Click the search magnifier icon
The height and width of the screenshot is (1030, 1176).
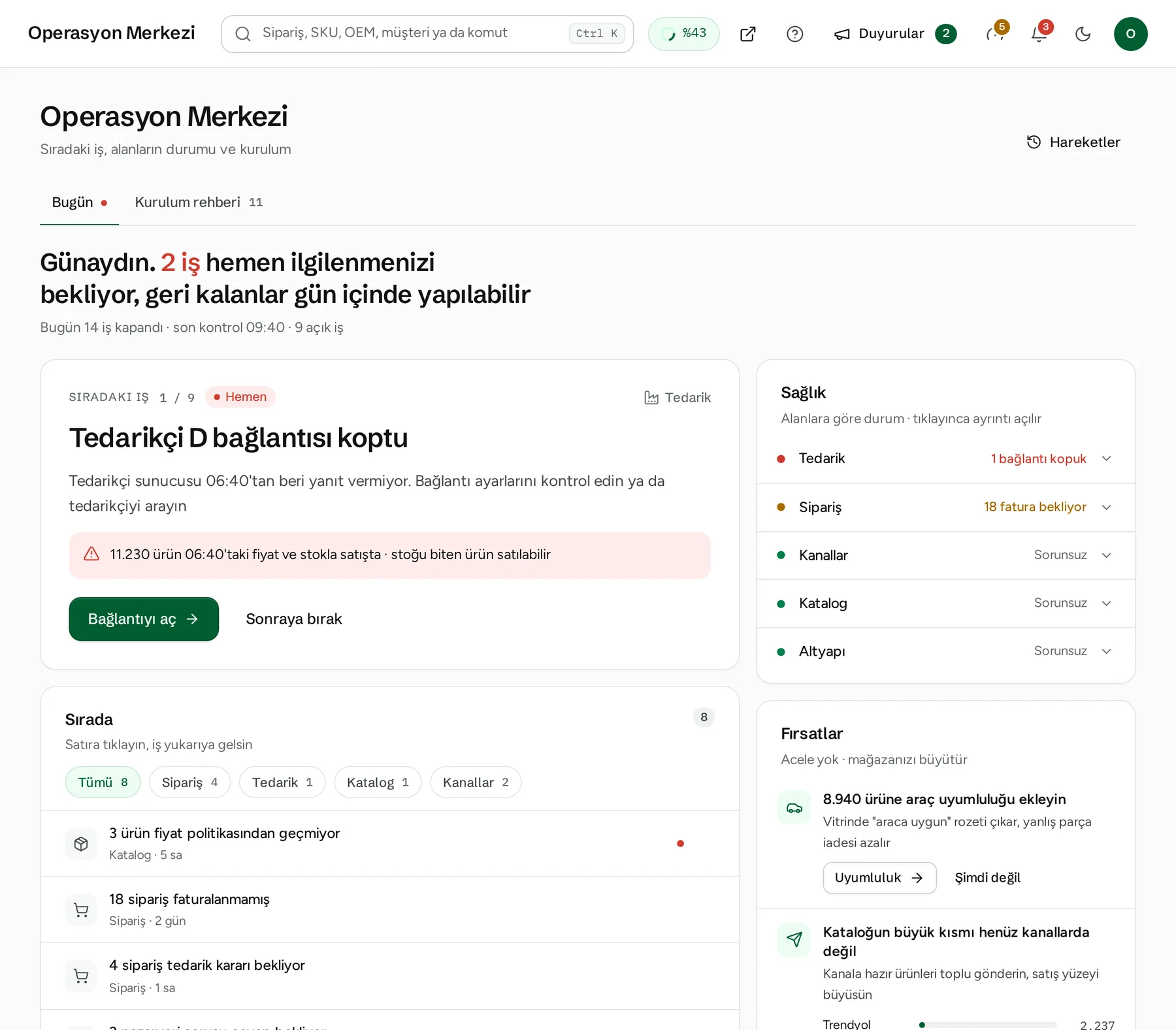(243, 34)
